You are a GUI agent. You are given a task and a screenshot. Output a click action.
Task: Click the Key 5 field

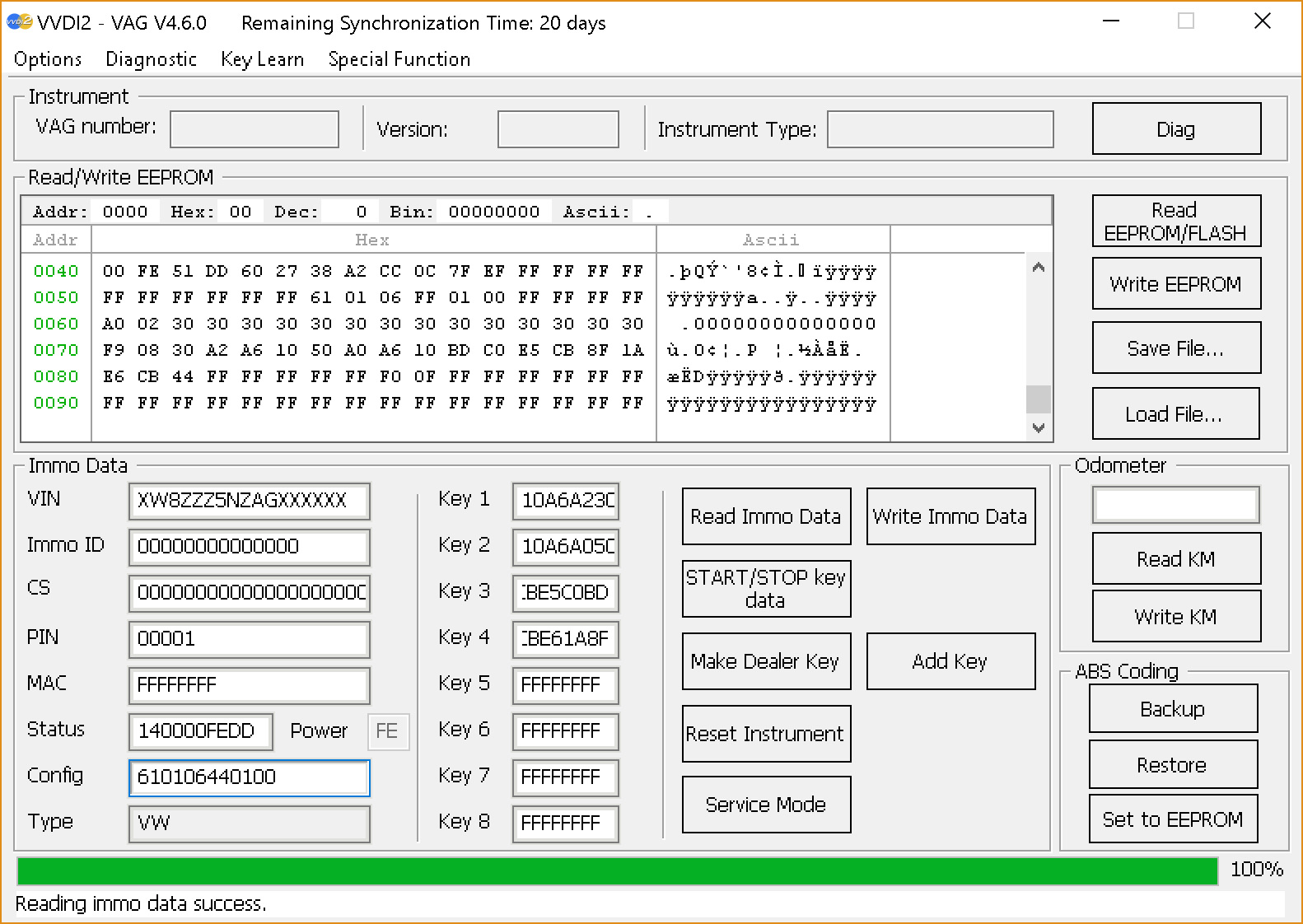(x=566, y=685)
